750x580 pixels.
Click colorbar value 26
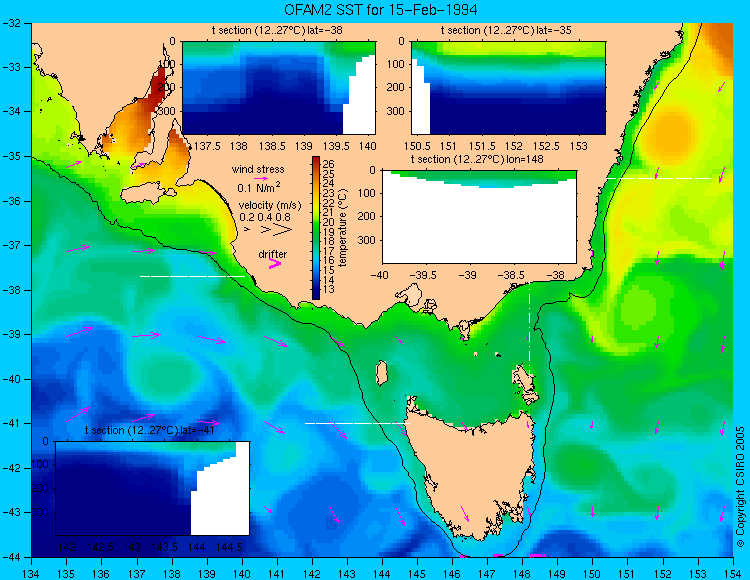click(x=329, y=164)
